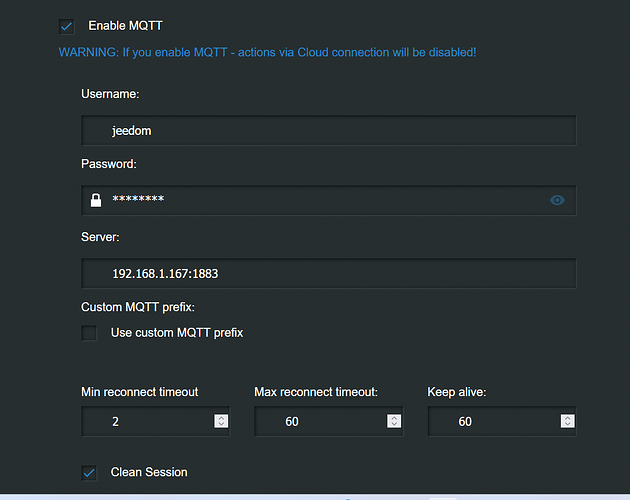
Task: Click the Server label above address field
Action: (x=102, y=236)
